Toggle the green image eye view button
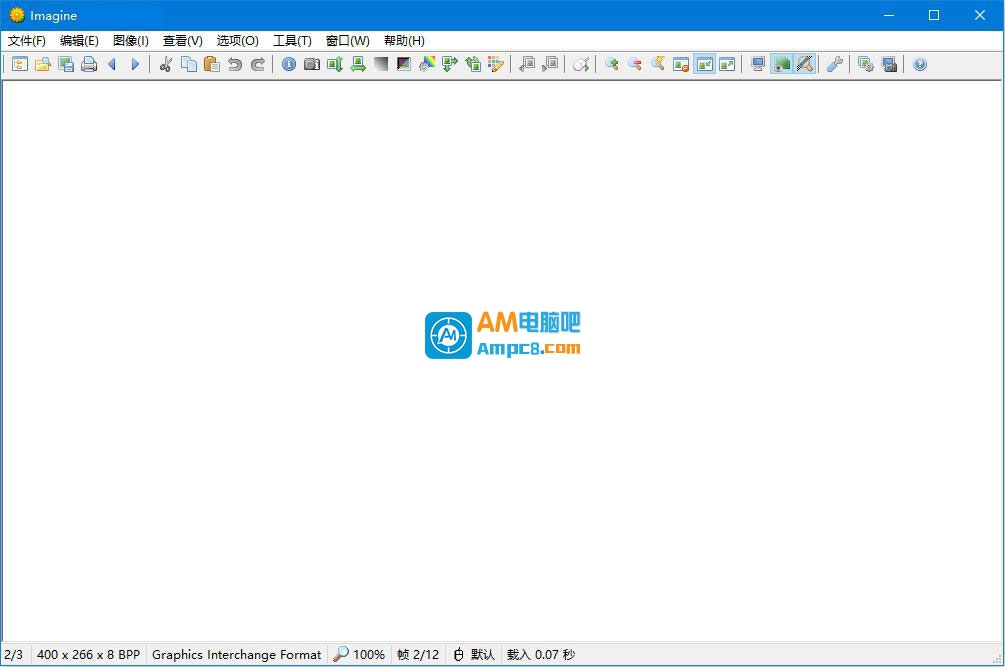Viewport: 1005px width, 667px height. point(781,64)
